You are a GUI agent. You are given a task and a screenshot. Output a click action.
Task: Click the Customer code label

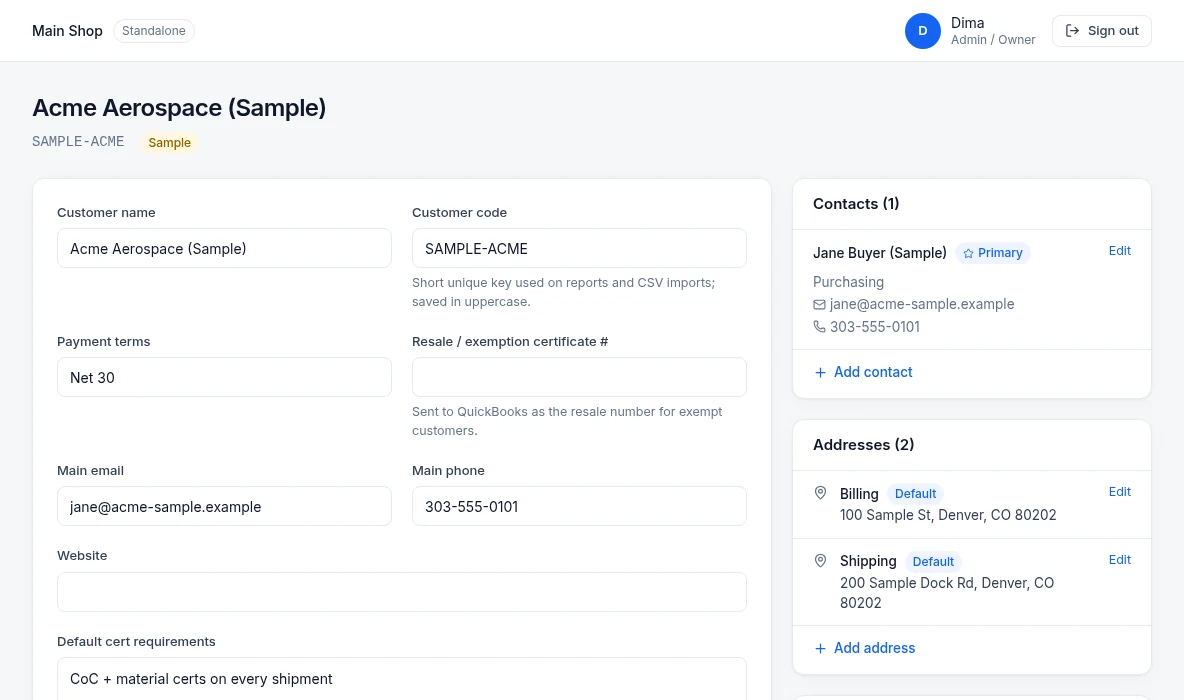point(459,213)
